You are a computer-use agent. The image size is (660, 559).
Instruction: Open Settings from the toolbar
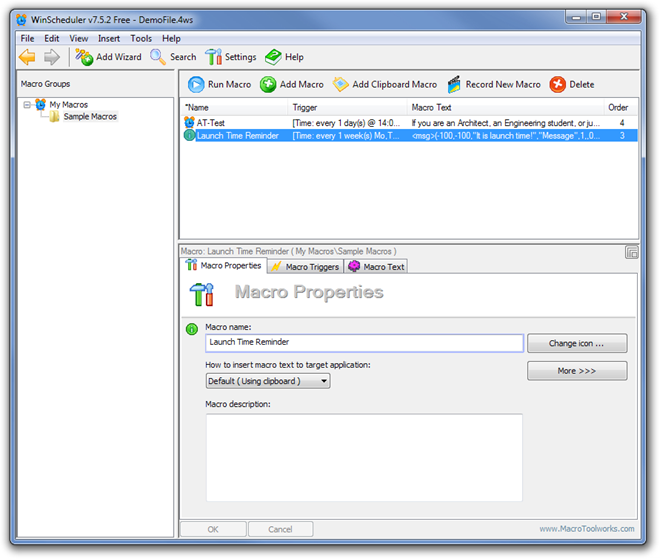pos(231,57)
